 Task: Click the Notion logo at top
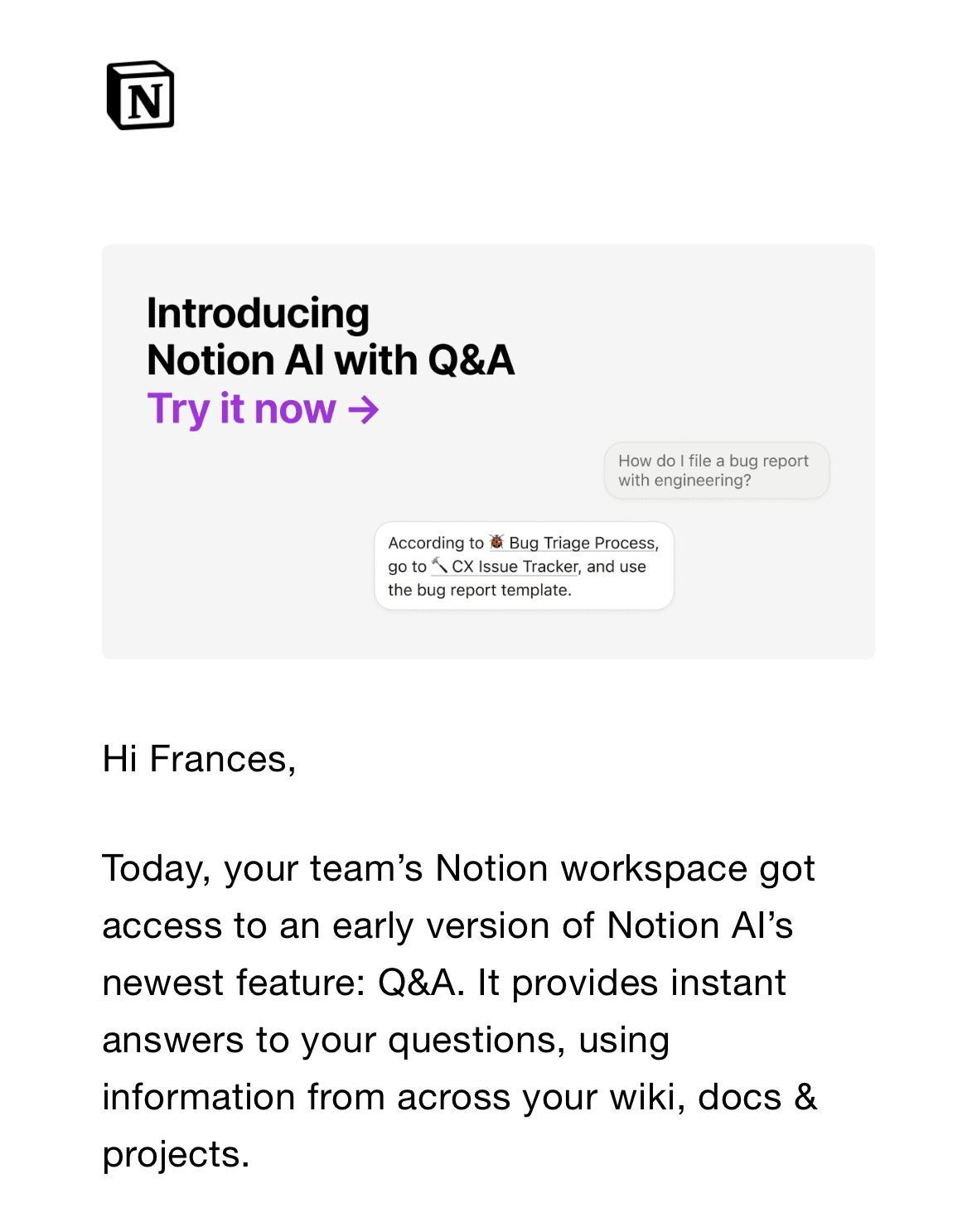point(140,95)
